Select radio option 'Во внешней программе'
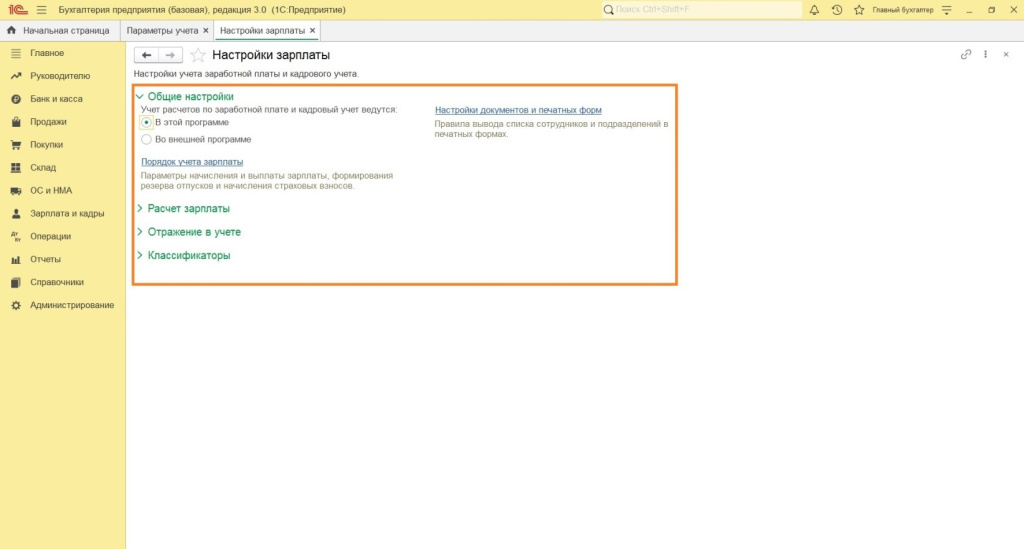1024x549 pixels. point(146,140)
